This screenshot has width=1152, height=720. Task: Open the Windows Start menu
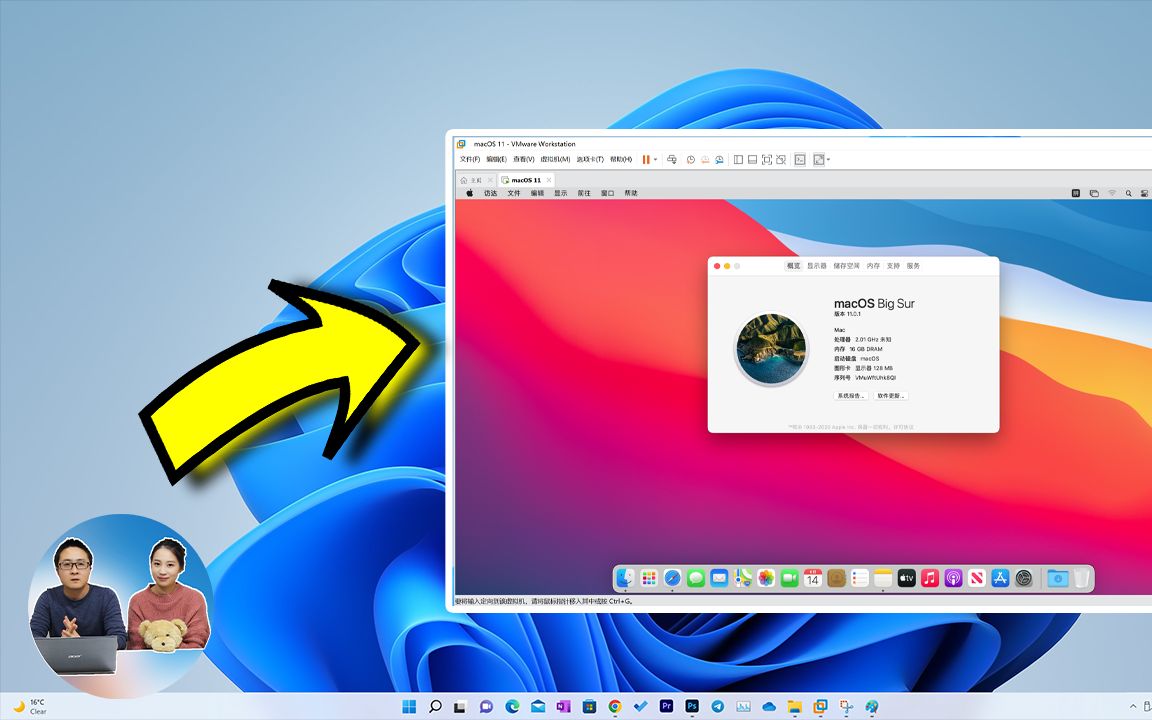pos(409,706)
